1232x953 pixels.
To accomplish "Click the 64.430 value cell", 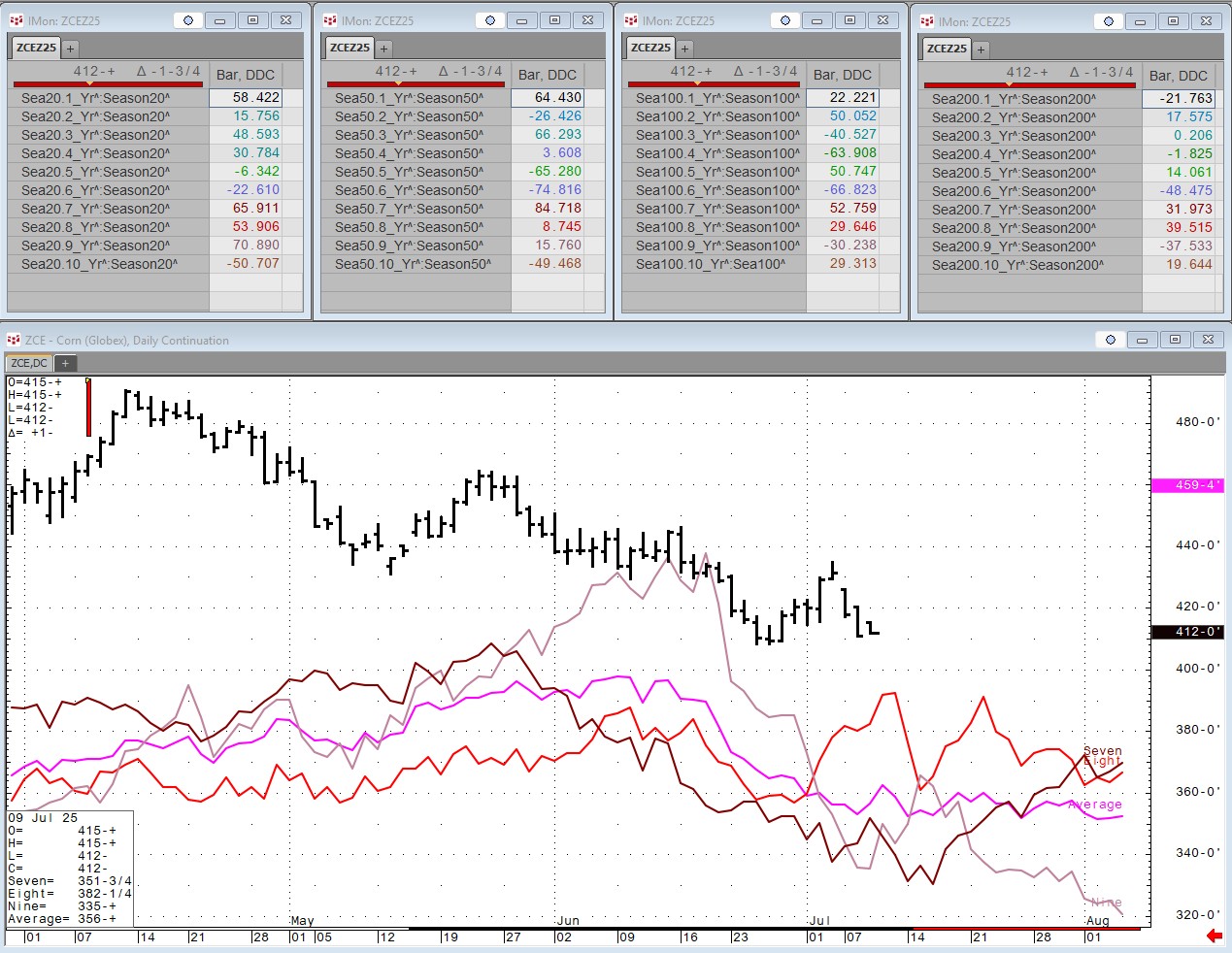I will click(x=557, y=98).
